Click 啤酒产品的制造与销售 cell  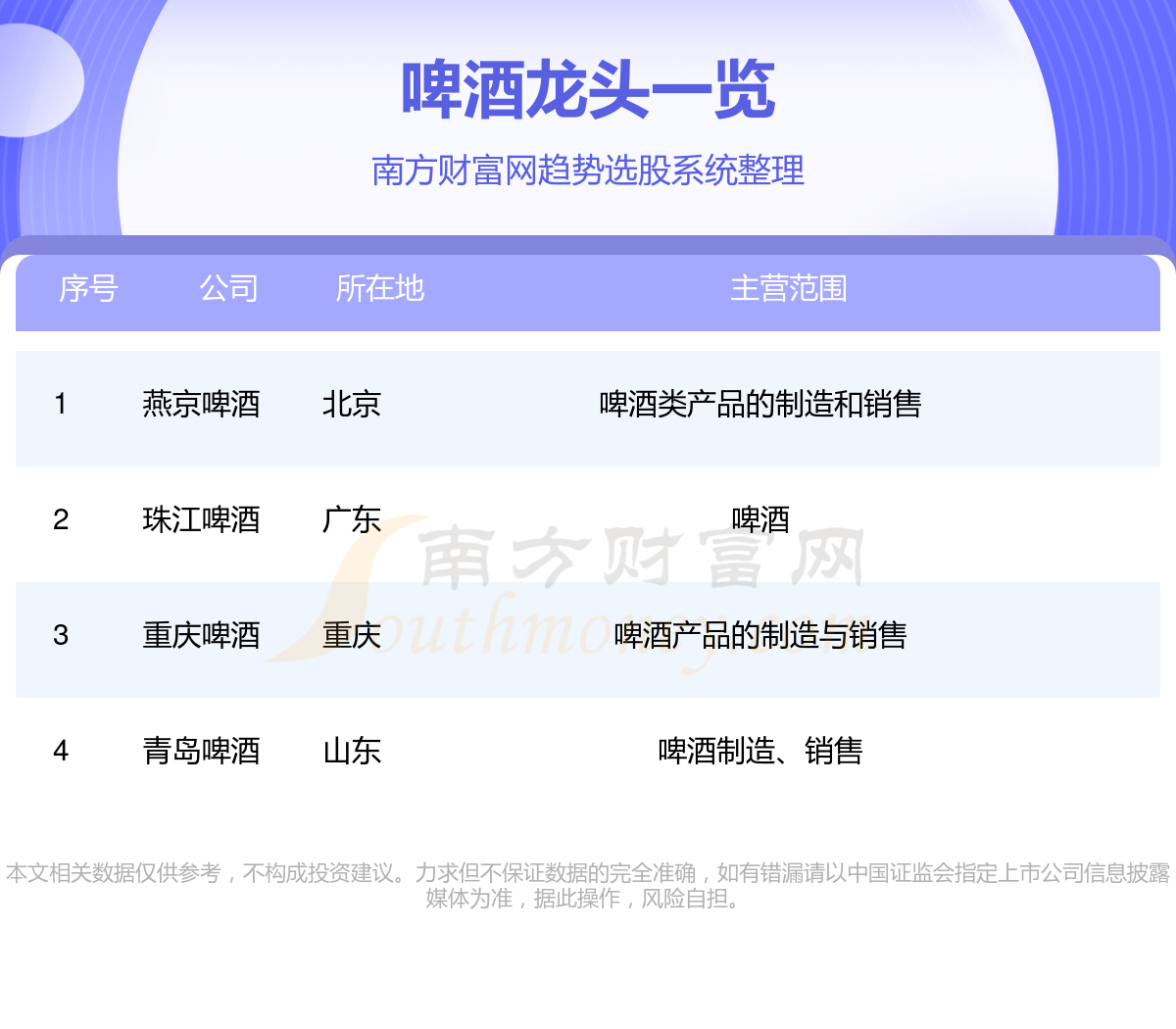(x=760, y=635)
